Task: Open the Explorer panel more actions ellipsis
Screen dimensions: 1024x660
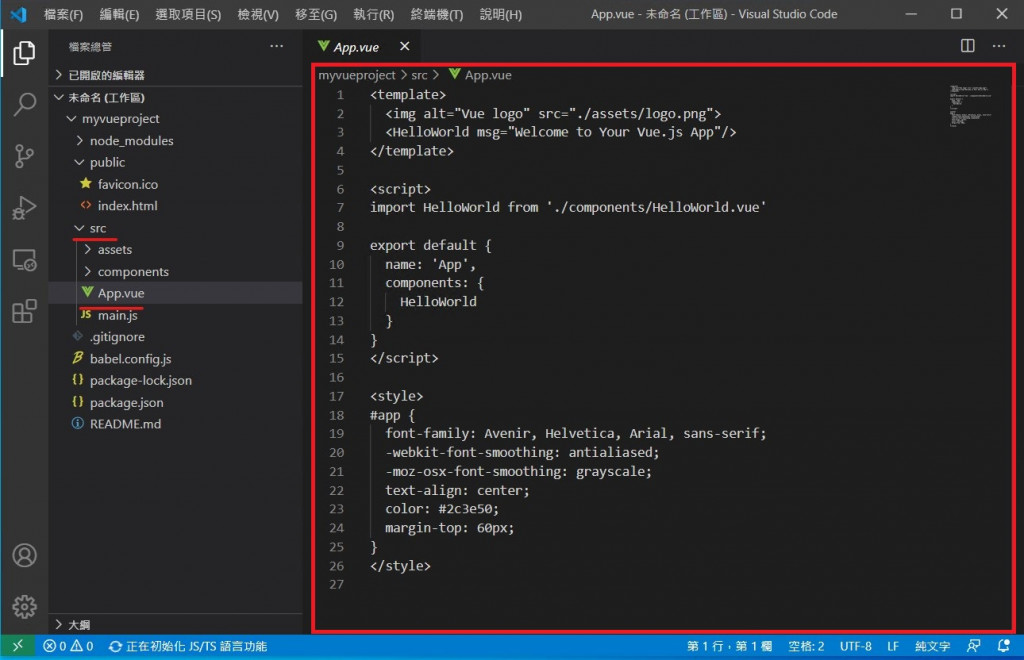Action: pyautogui.click(x=276, y=46)
